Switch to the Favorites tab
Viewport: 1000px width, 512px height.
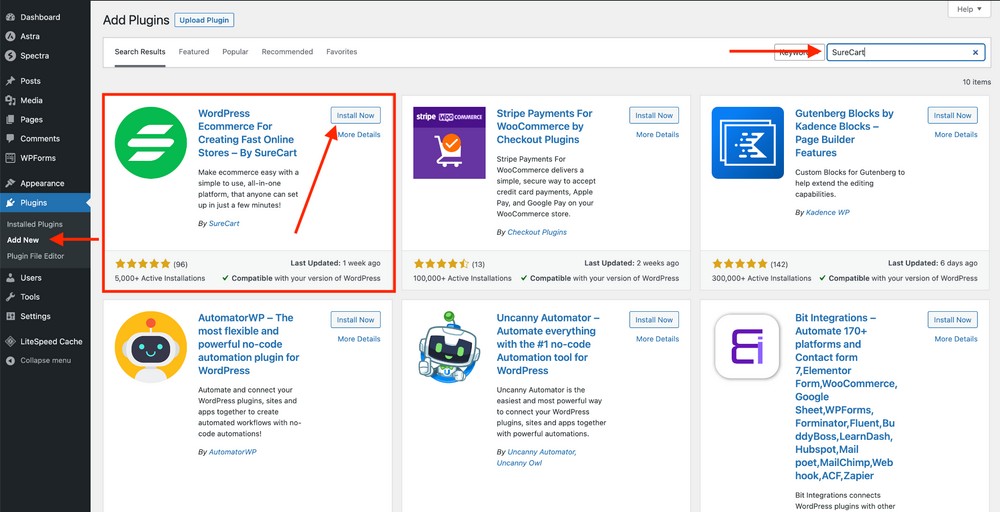[341, 52]
